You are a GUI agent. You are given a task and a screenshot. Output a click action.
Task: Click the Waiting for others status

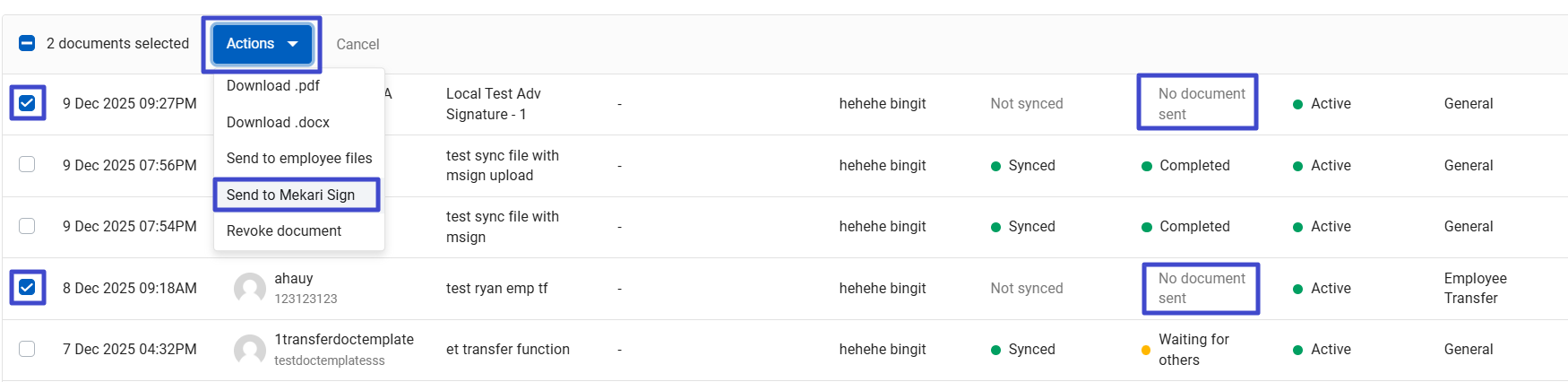coord(1193,350)
